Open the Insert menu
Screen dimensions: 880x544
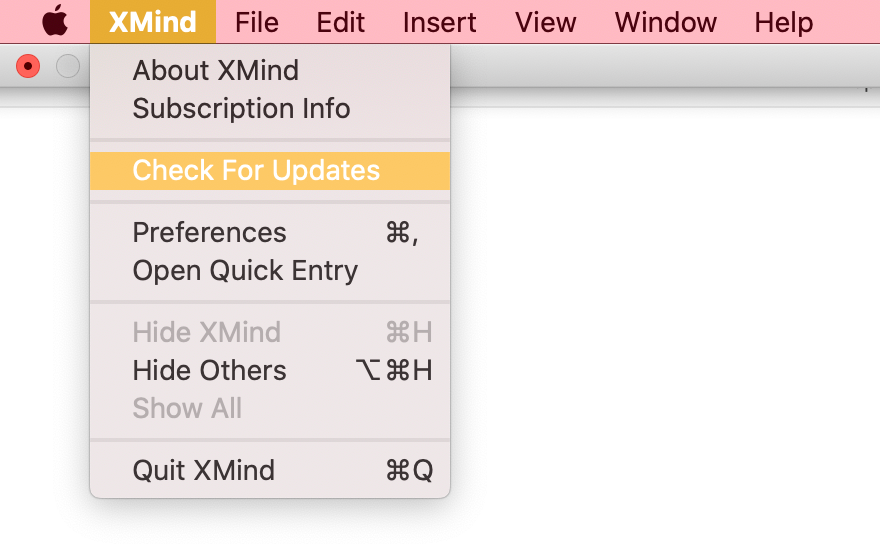pyautogui.click(x=439, y=22)
